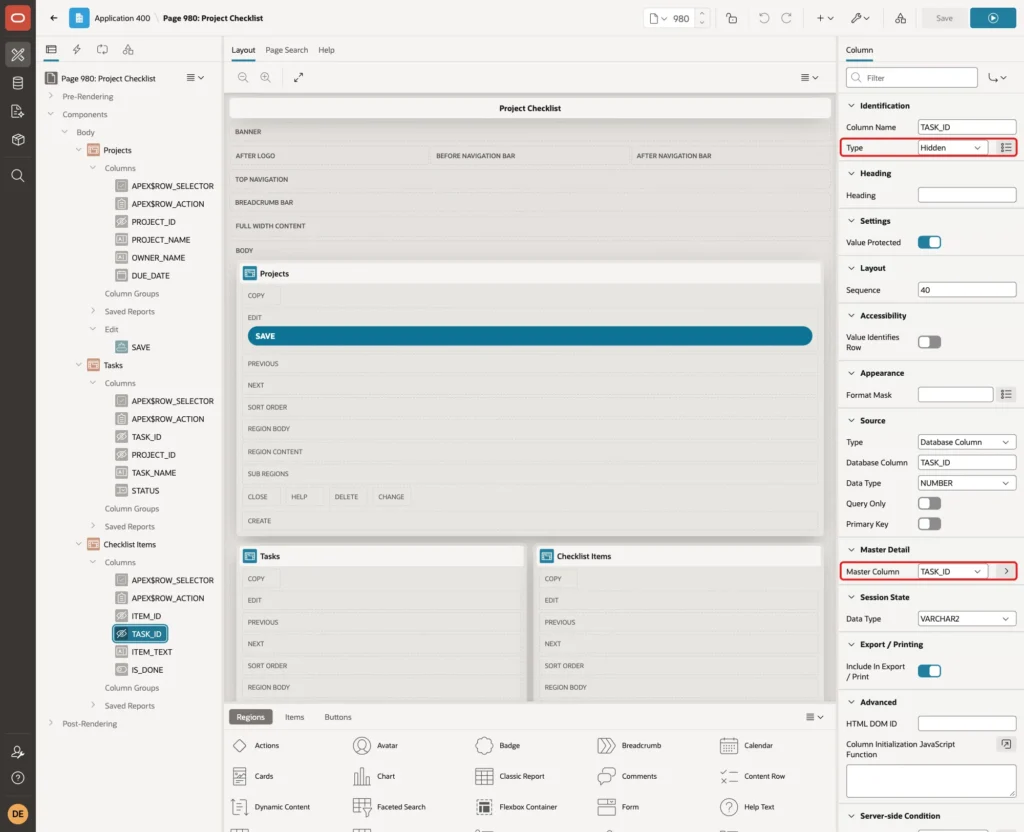
Task: Collapse the Checklist Items region node
Action: pos(79,544)
